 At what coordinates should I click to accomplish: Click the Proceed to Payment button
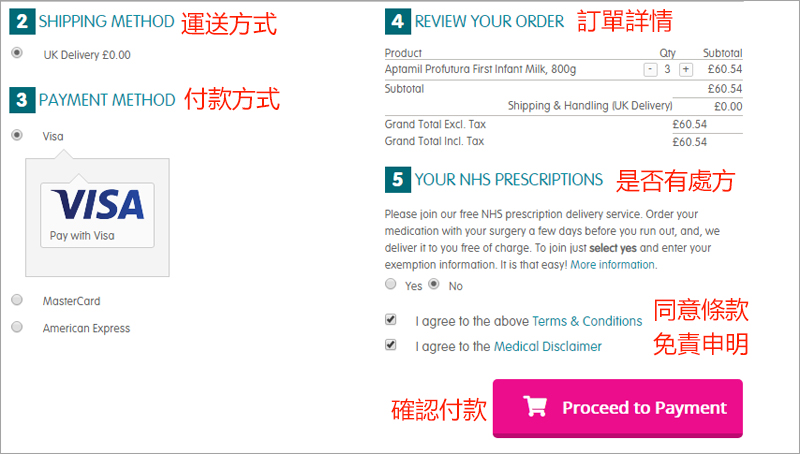pos(617,408)
